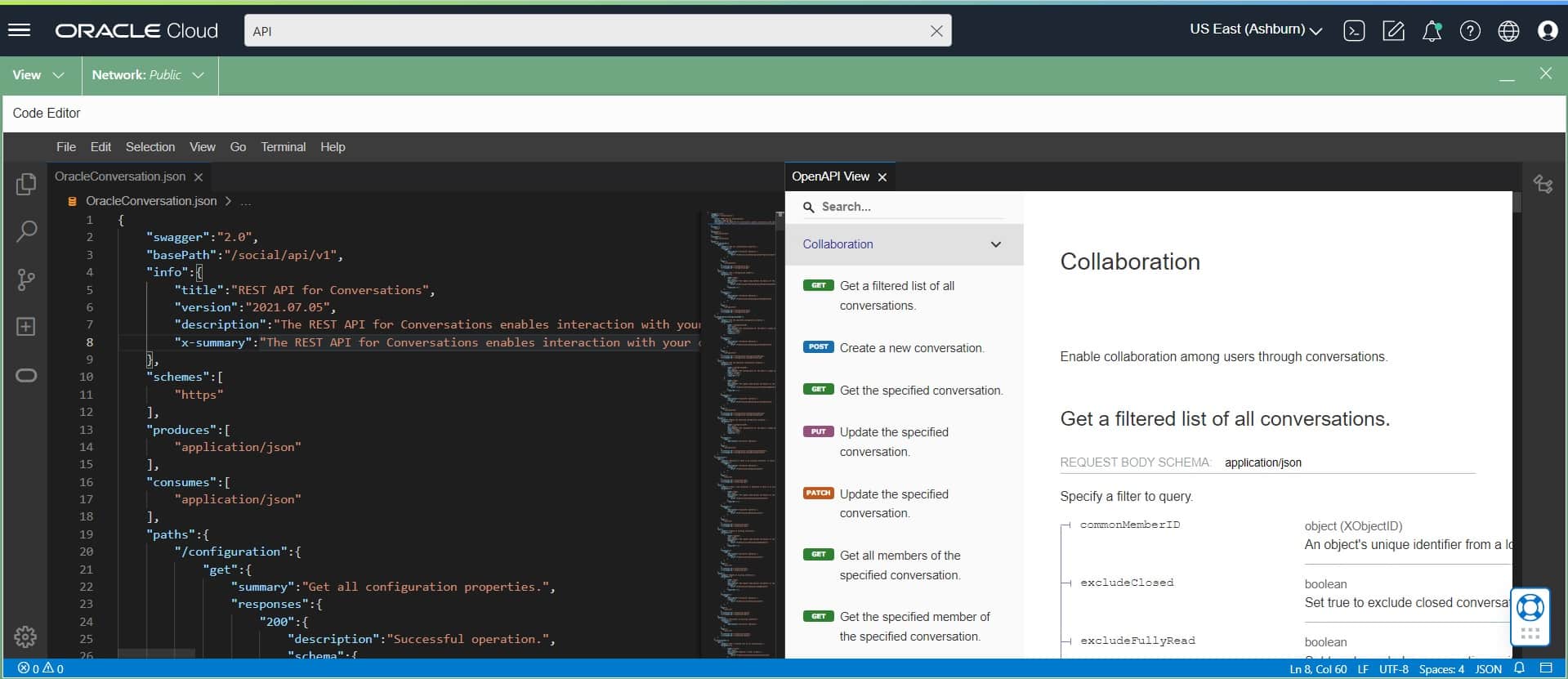
Task: Click the editor minimap
Action: pos(742,433)
